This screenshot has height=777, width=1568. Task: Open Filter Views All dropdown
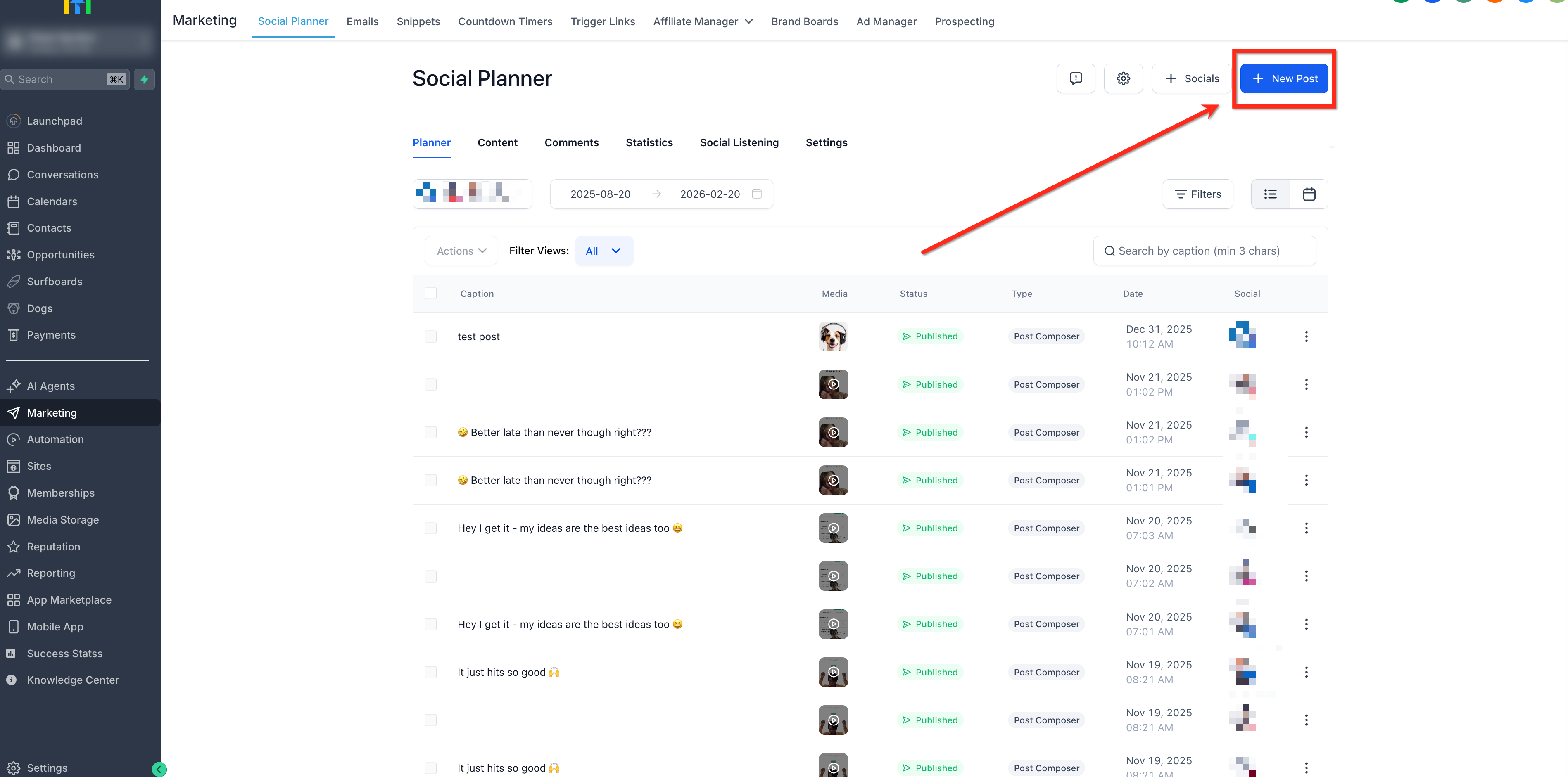point(603,251)
